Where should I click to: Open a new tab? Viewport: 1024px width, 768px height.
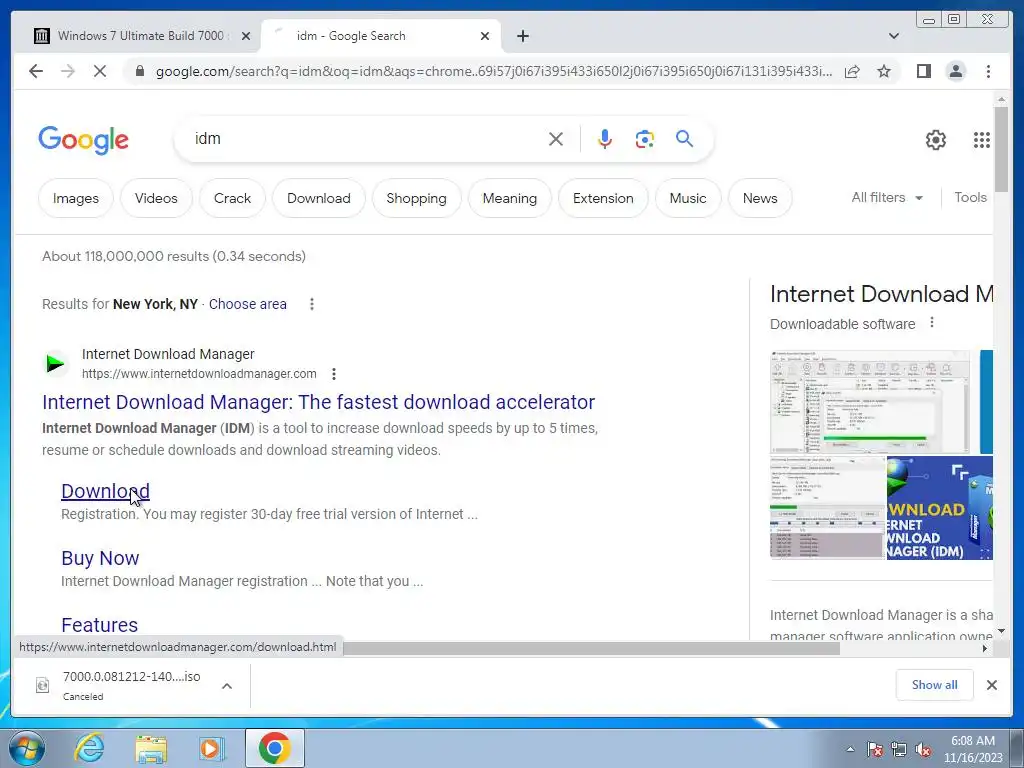[x=522, y=36]
